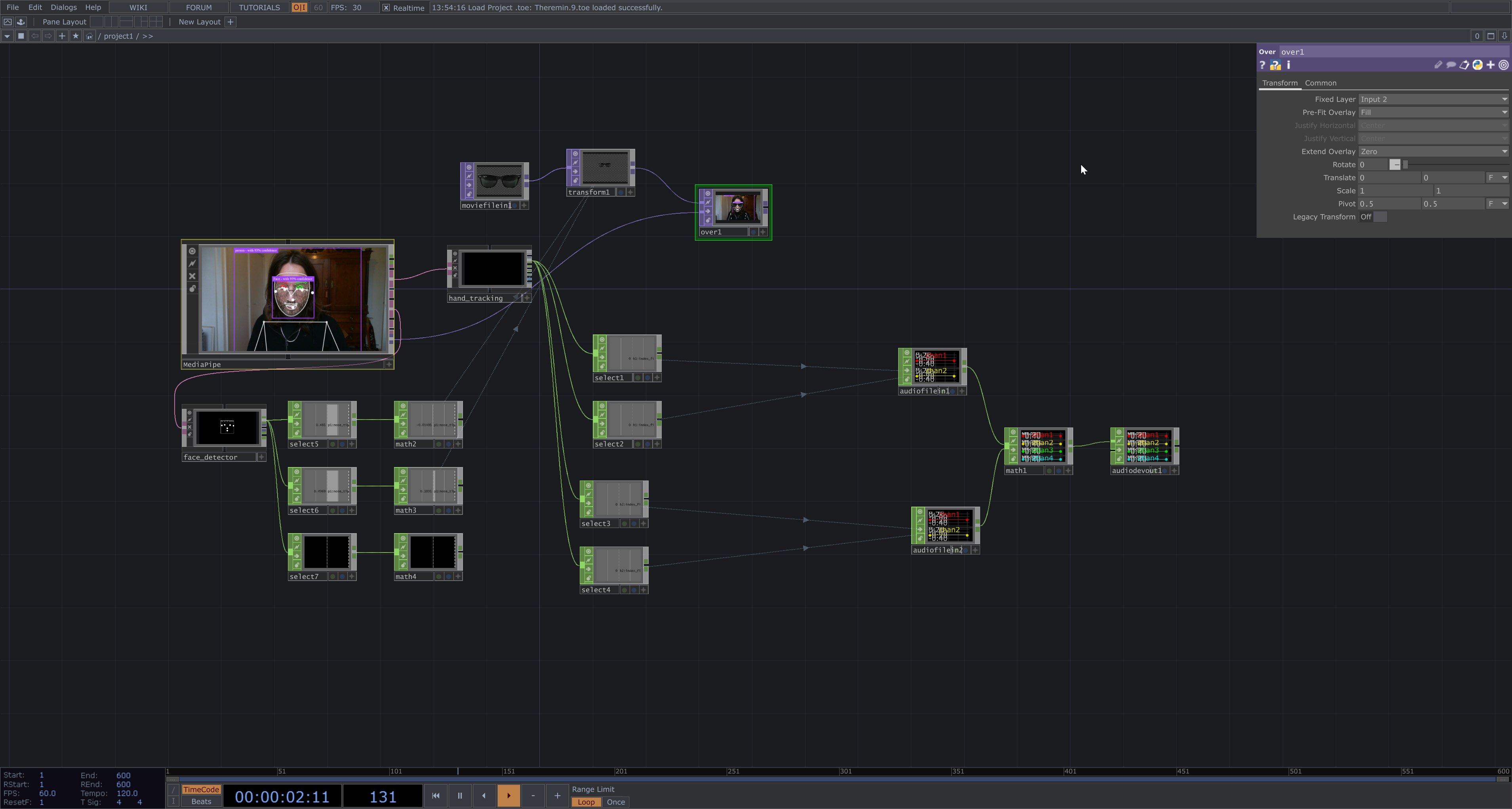Open Python help for the operator
The height and width of the screenshot is (809, 1512).
pyautogui.click(x=1275, y=65)
